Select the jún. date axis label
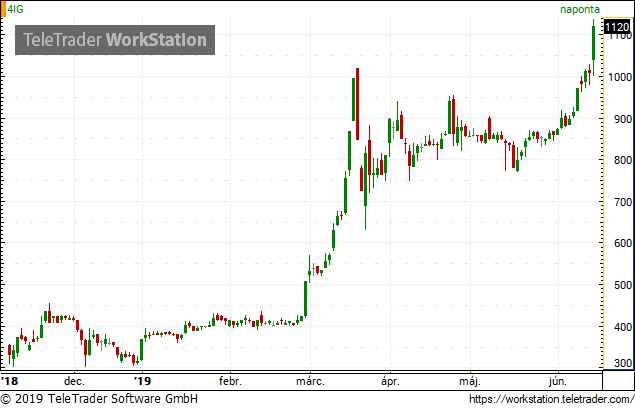This screenshot has height=408, width=635. 558,381
